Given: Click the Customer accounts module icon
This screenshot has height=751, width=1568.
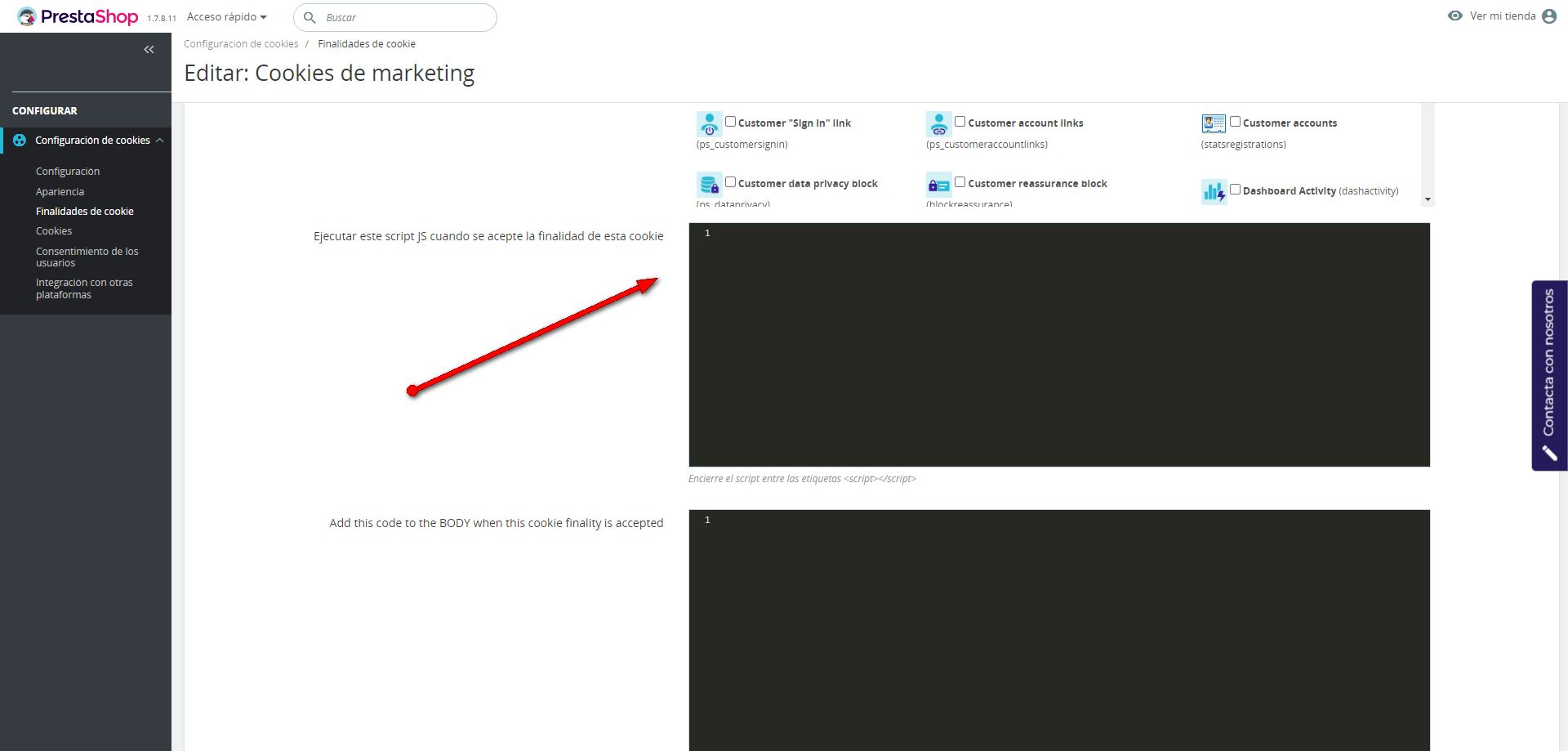Looking at the screenshot, I should (1214, 123).
